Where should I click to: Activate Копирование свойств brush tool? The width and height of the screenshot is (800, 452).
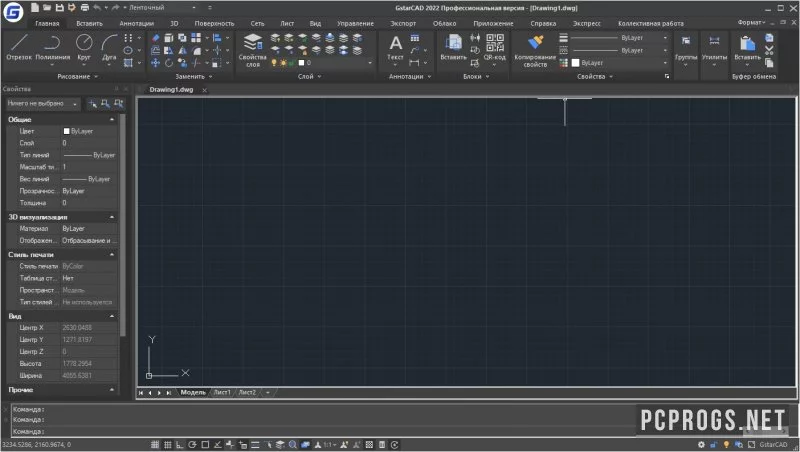[x=535, y=50]
